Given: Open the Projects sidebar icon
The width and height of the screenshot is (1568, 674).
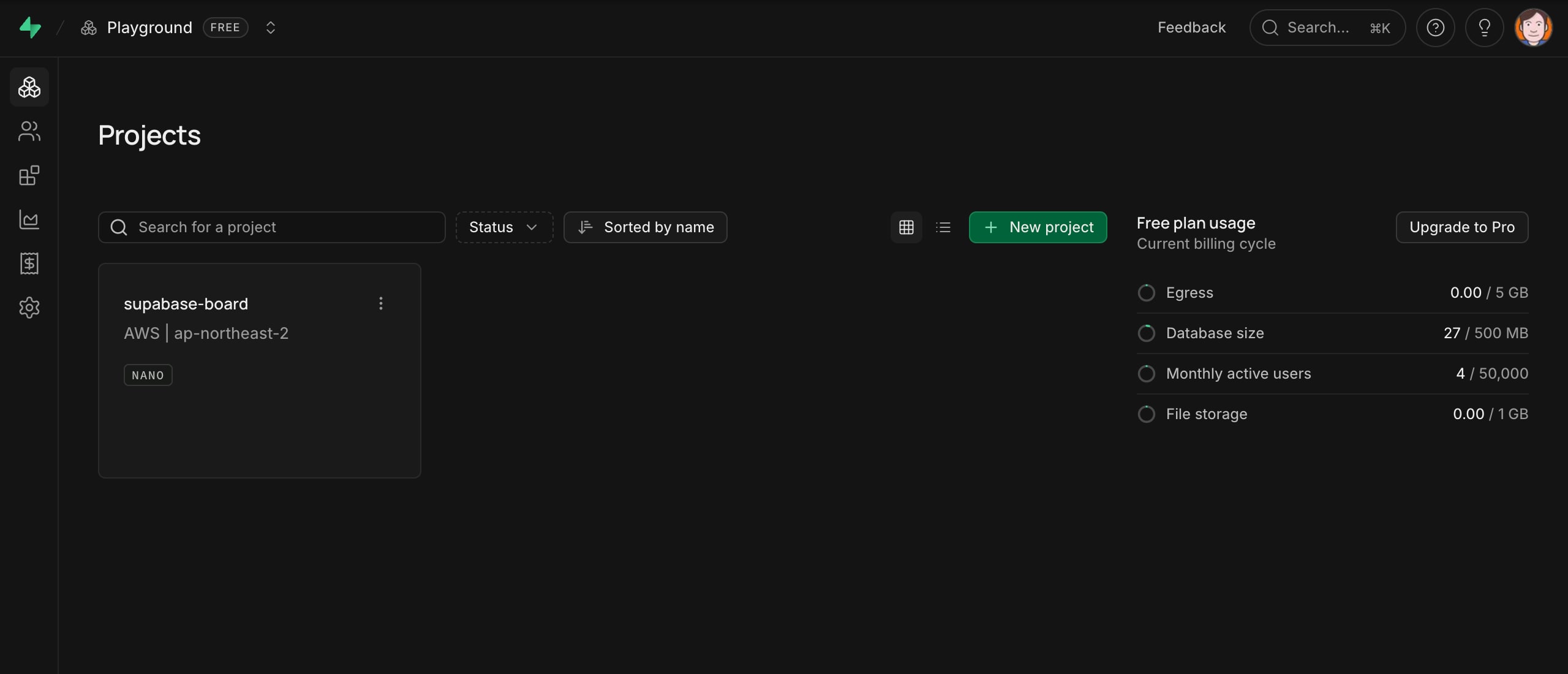Looking at the screenshot, I should point(29,87).
